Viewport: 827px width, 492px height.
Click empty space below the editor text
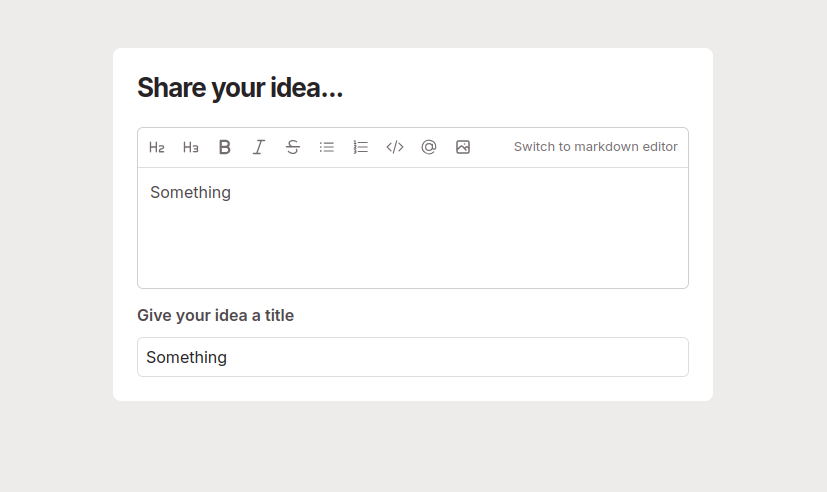tap(412, 250)
